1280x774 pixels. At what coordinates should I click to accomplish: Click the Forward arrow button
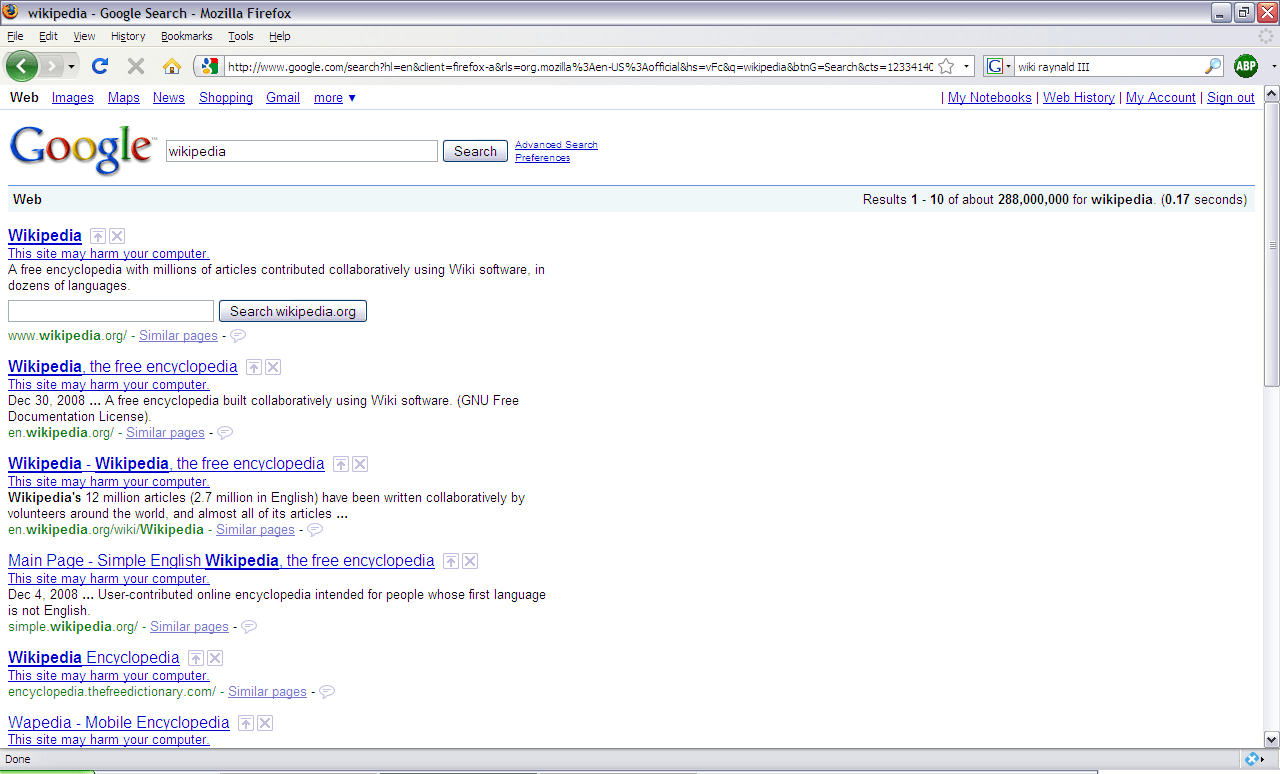[x=50, y=66]
